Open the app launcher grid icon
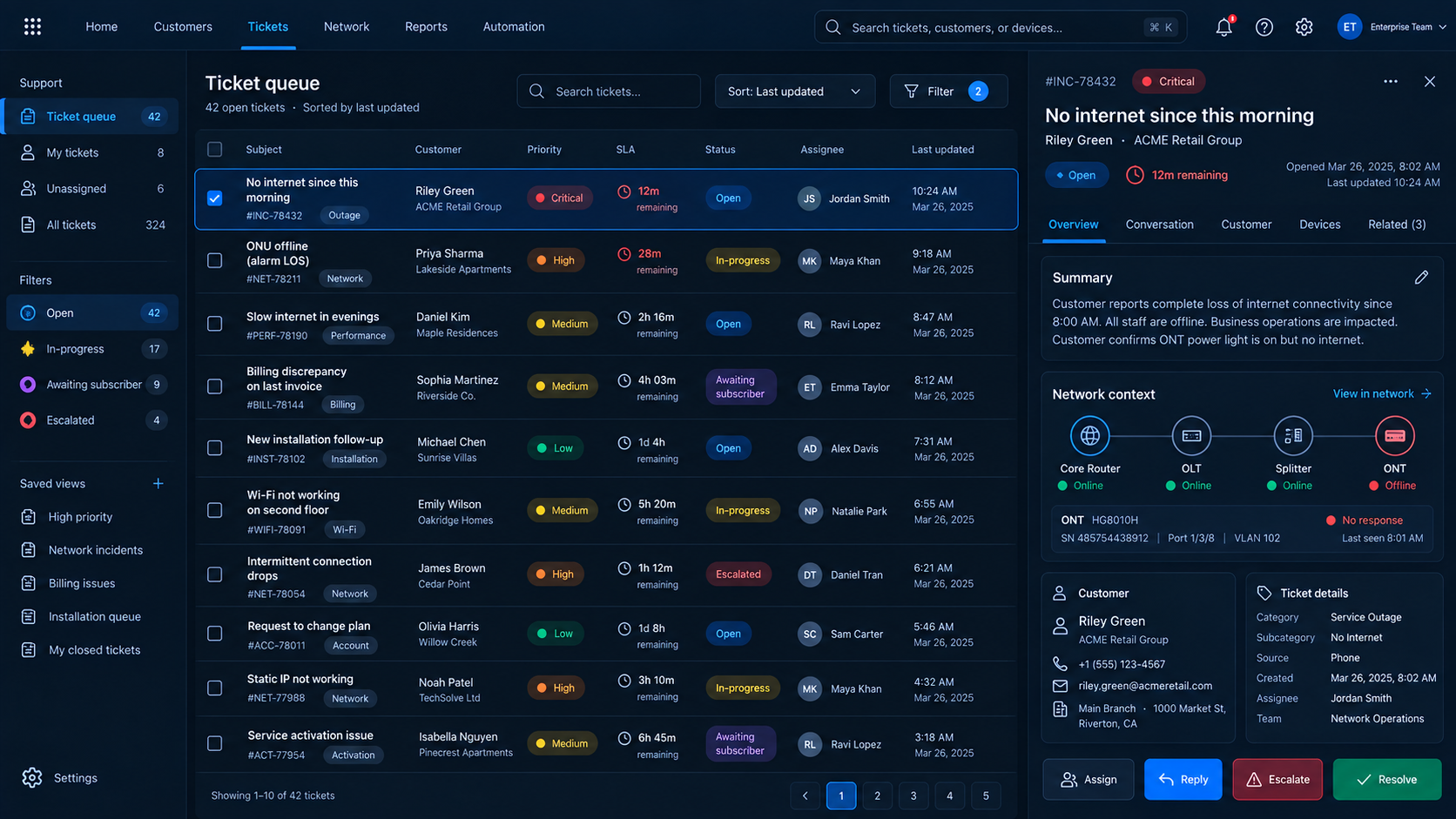The image size is (1456, 819). (x=32, y=27)
